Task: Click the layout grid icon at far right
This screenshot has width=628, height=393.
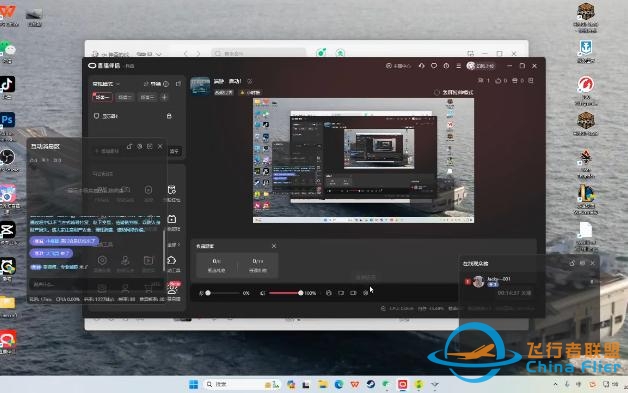Action: coord(531,81)
